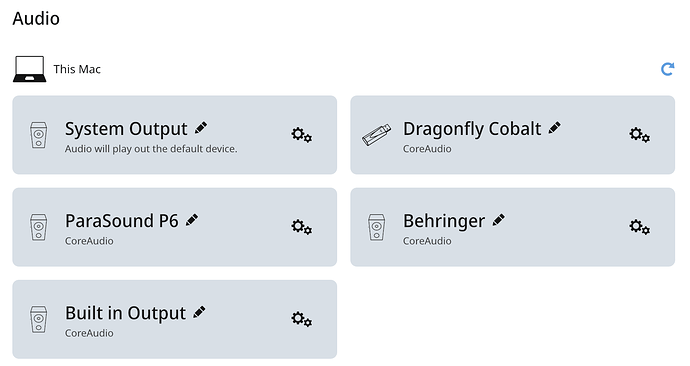The height and width of the screenshot is (366, 690).
Task: Click the Dragonfly Cobalt USB stick icon
Action: pyautogui.click(x=376, y=135)
